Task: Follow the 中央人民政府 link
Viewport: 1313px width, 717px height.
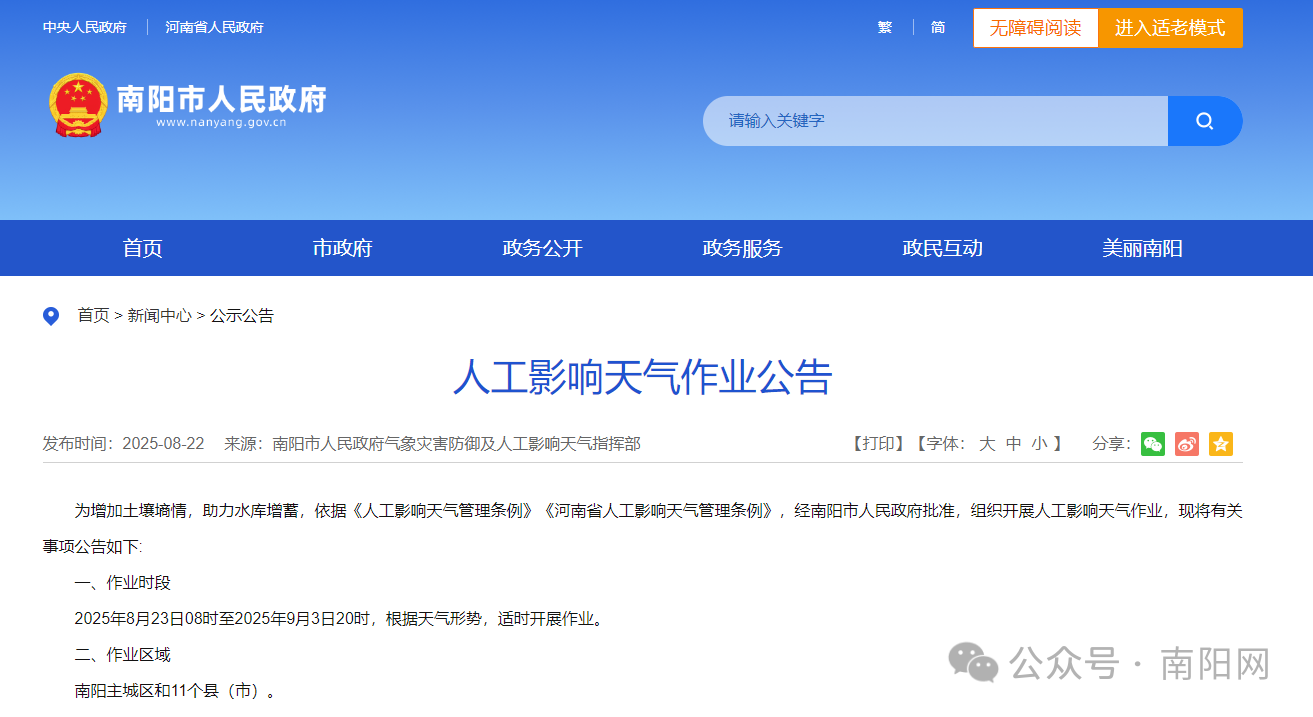Action: [85, 27]
